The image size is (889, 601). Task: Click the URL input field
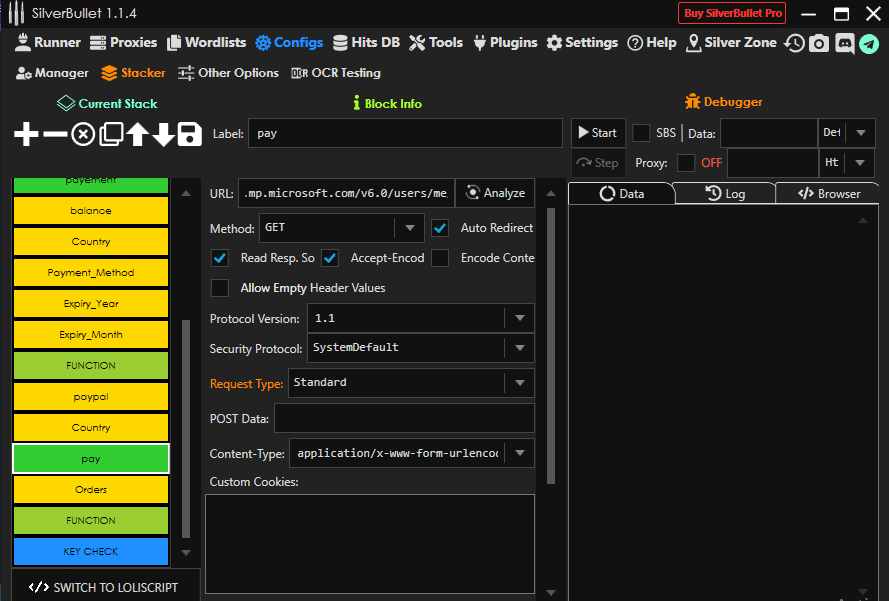point(346,193)
